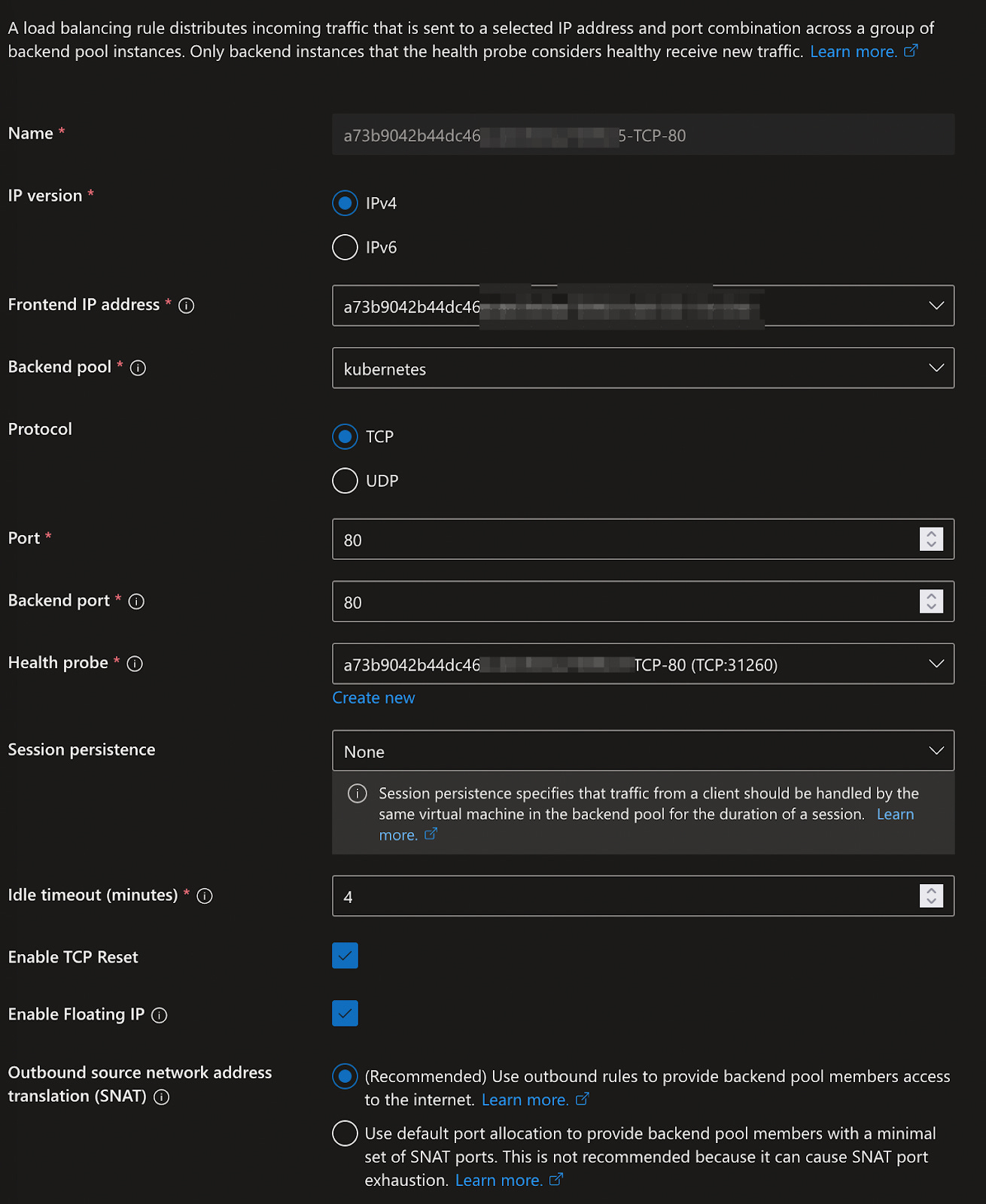
Task: Open Learn more link about SNAT port exhaustion
Action: [x=498, y=1180]
